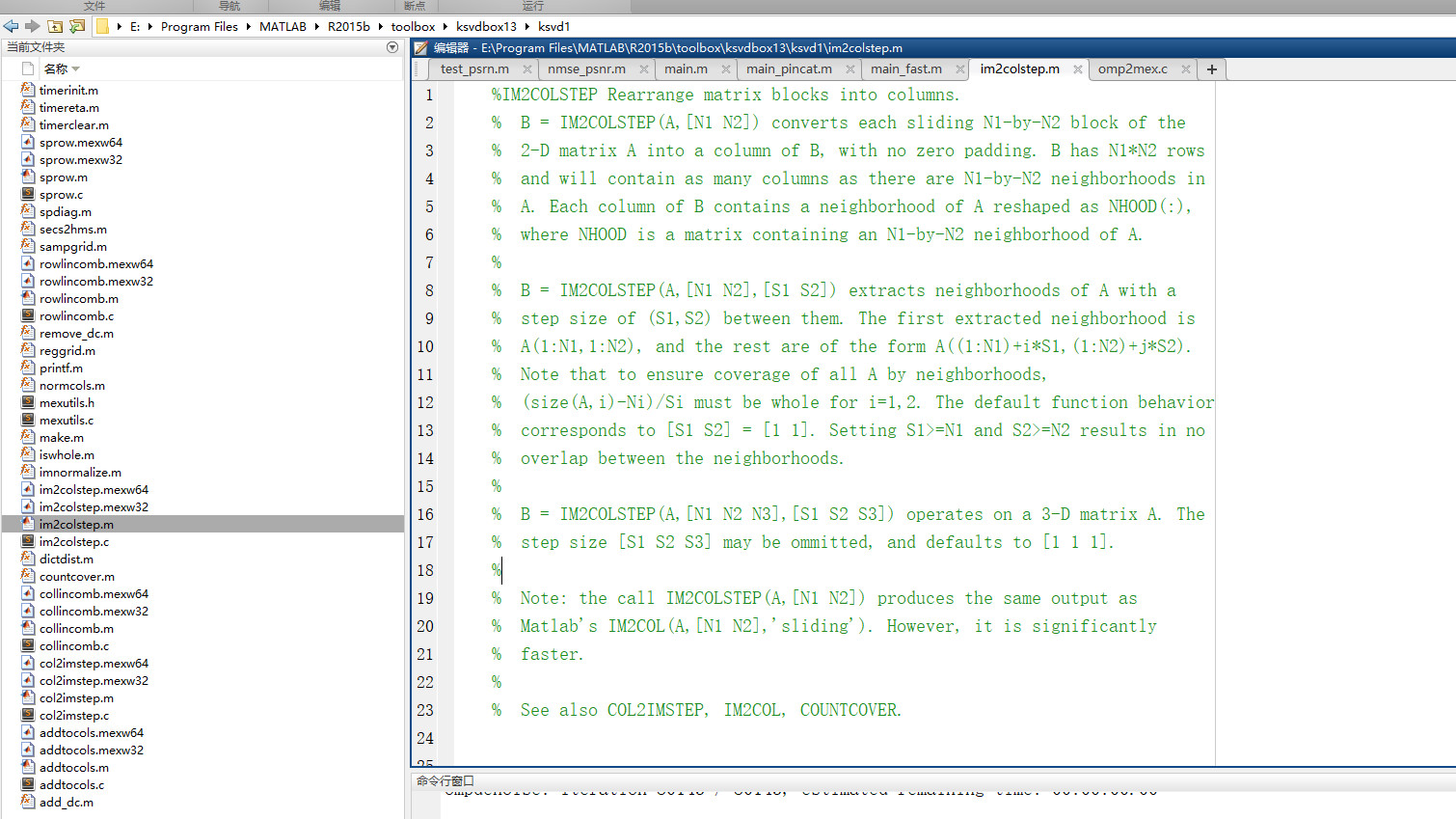Viewport: 1456px width, 819px height.
Task: Click the folder icon in the address bar
Action: pos(102,26)
